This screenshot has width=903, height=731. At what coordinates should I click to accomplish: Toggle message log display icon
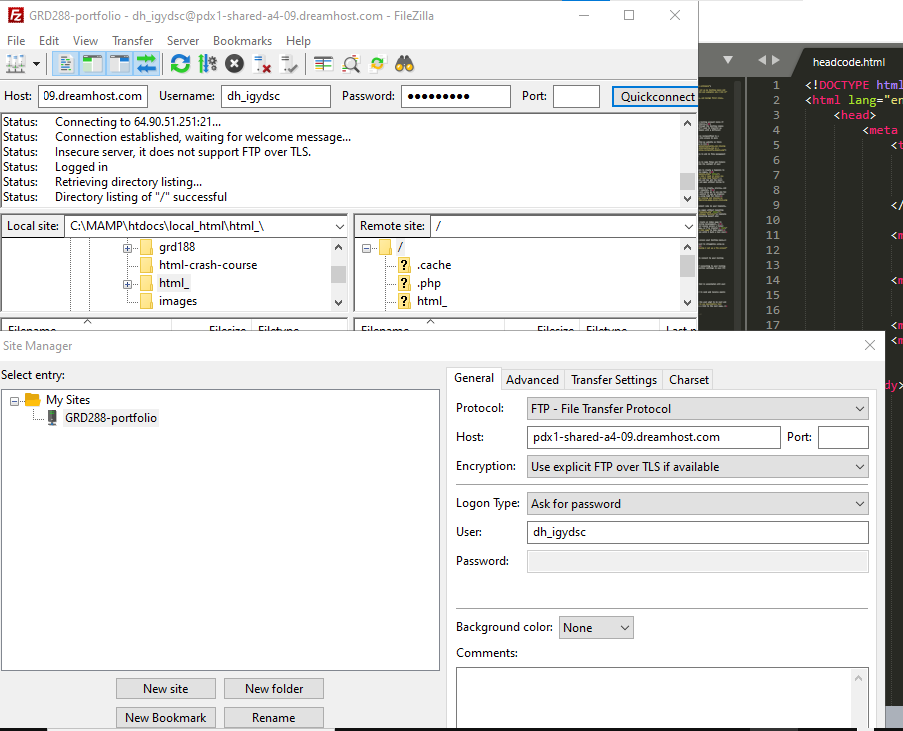tap(66, 64)
